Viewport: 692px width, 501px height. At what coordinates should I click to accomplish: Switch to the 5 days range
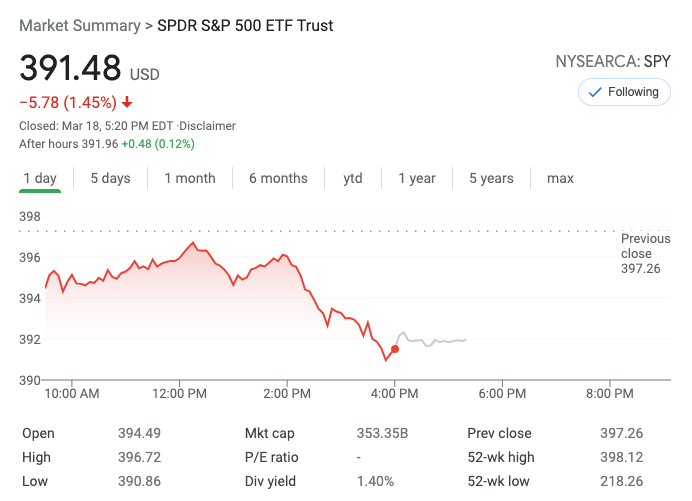pos(110,179)
